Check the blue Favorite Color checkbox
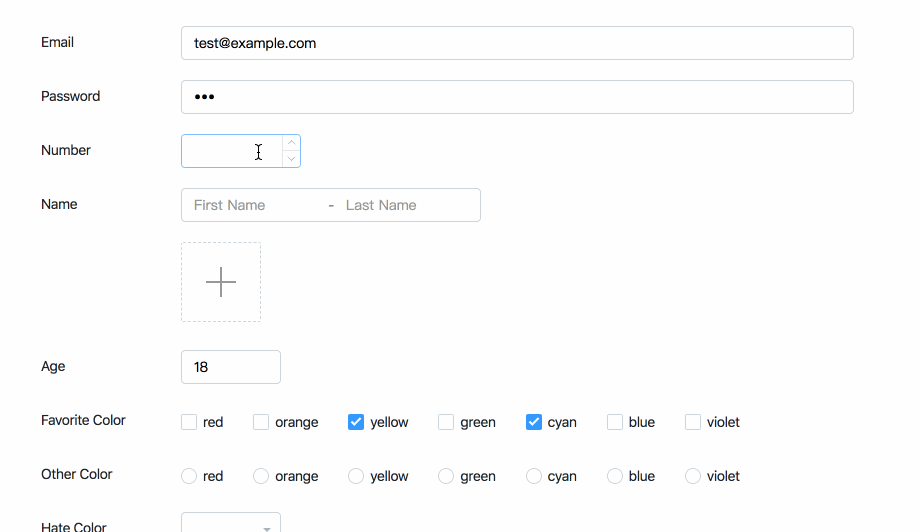This screenshot has width=921, height=532. point(615,422)
